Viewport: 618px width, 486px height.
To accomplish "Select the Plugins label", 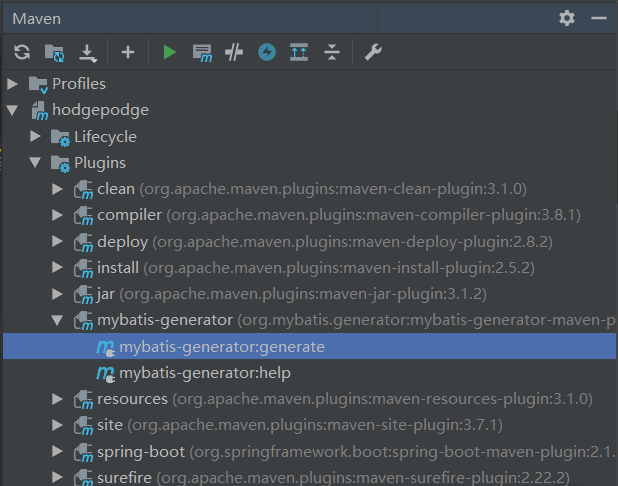I will click(100, 163).
